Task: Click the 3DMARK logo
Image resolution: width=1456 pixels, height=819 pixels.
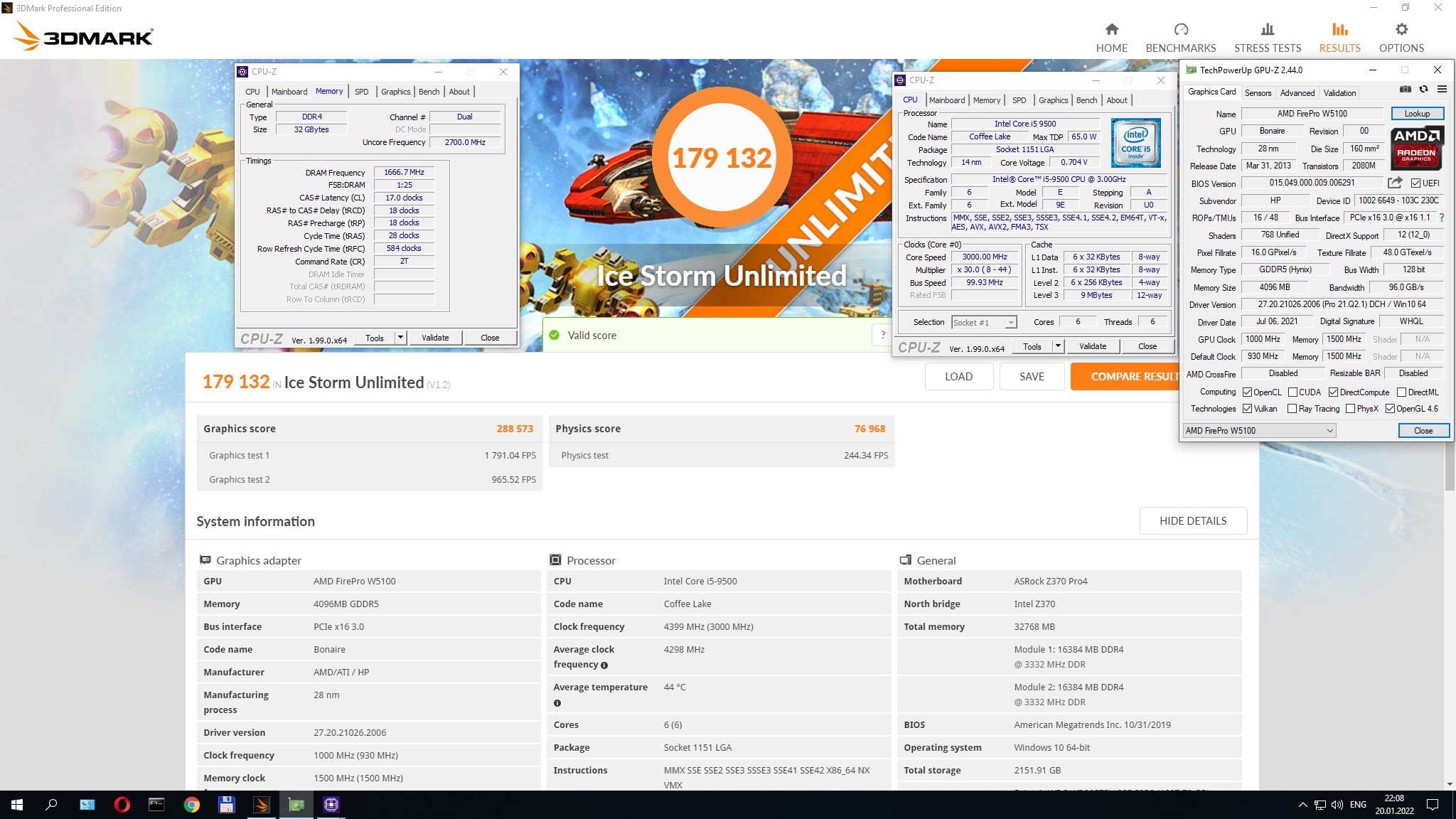Action: [84, 36]
